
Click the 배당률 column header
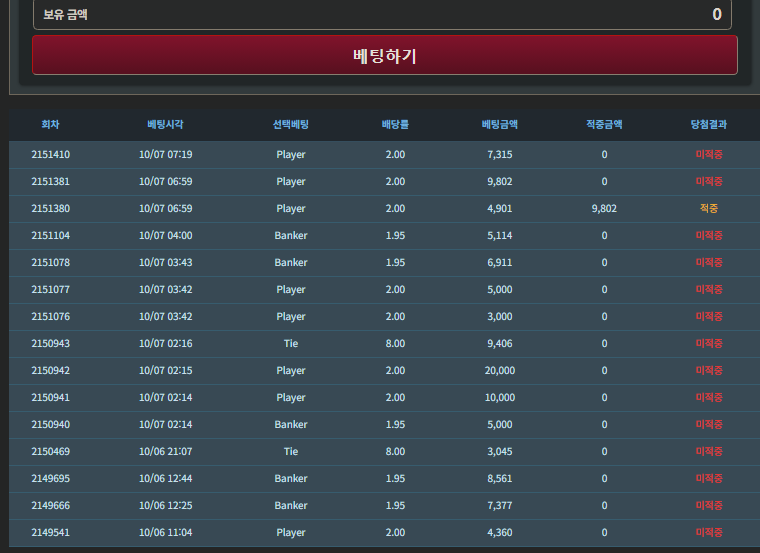pos(395,125)
